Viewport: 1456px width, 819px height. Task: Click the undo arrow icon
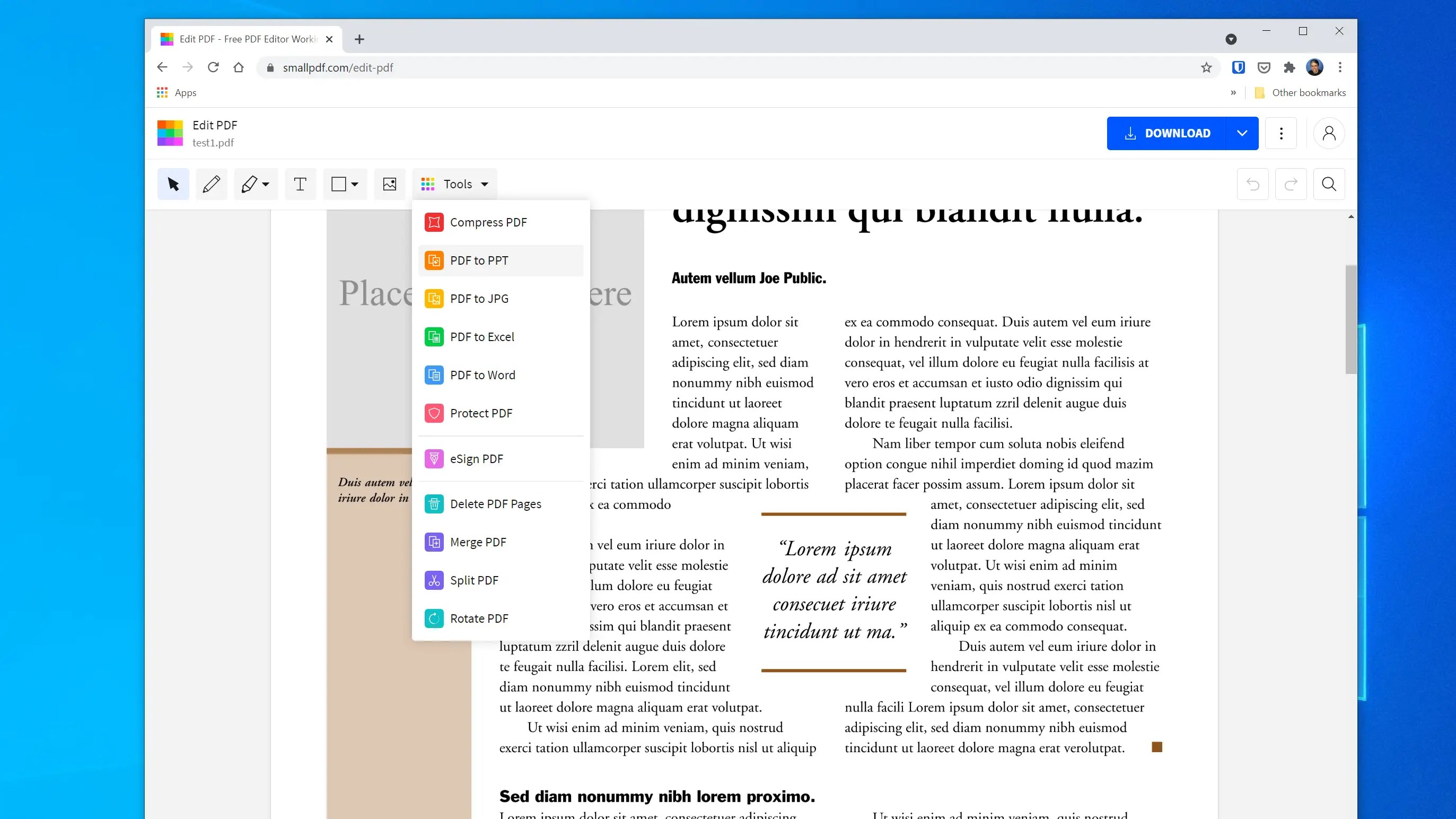[x=1252, y=184]
